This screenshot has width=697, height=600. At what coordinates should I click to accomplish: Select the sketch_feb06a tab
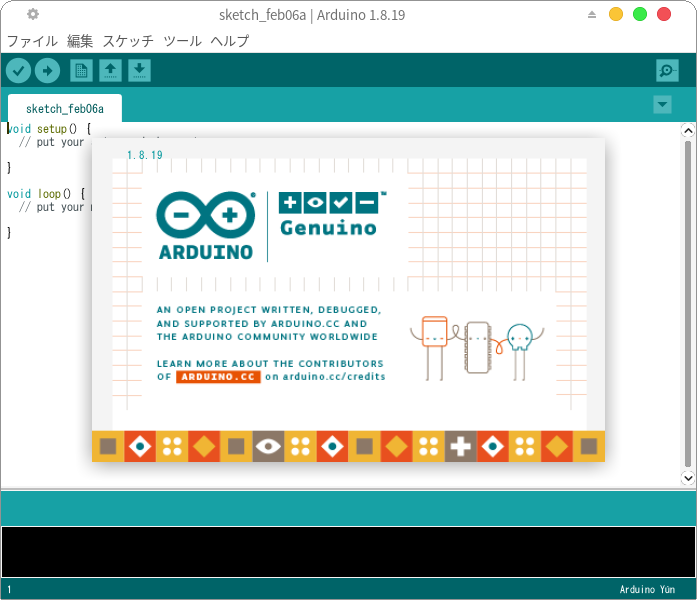click(64, 108)
